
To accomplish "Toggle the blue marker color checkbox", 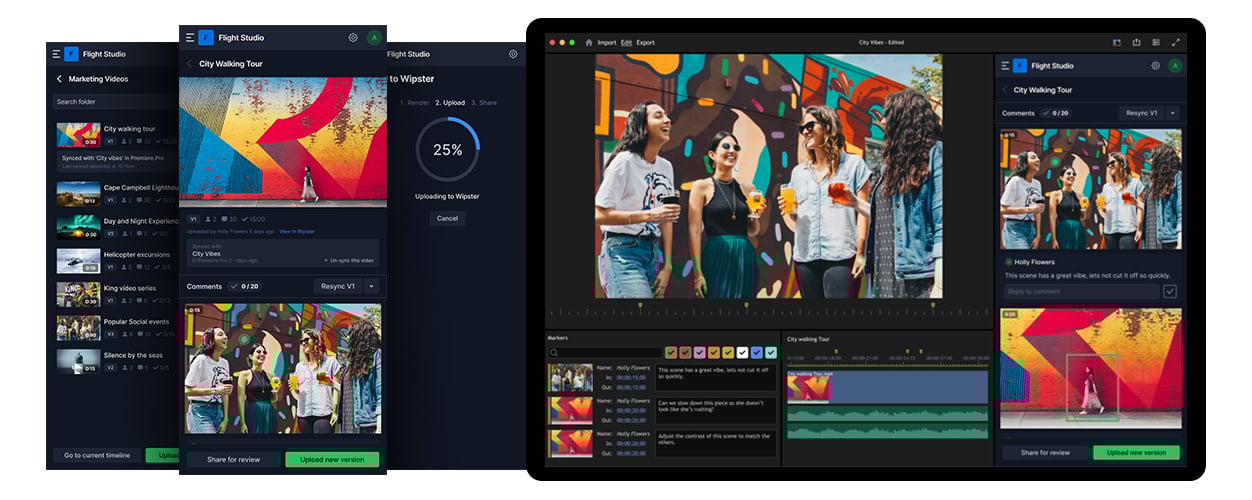I will point(756,353).
